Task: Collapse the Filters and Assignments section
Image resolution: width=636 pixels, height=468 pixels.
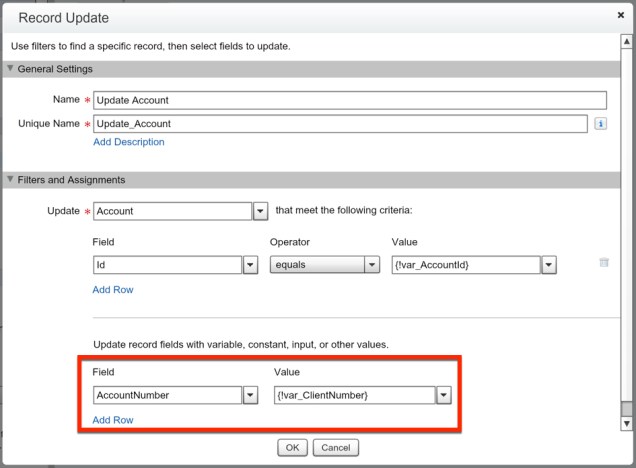Action: 11,180
